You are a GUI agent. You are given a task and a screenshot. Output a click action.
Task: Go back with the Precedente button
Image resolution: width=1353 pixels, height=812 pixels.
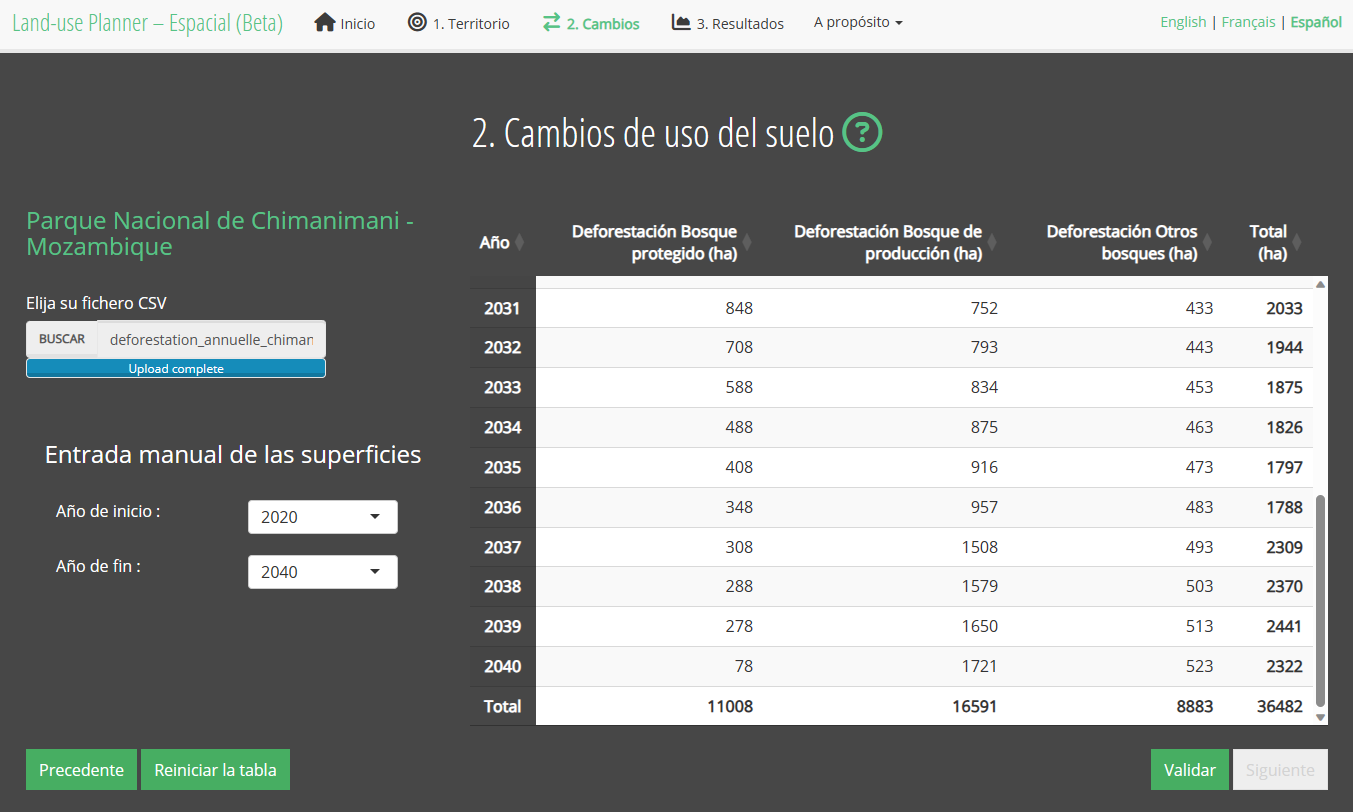(x=81, y=770)
